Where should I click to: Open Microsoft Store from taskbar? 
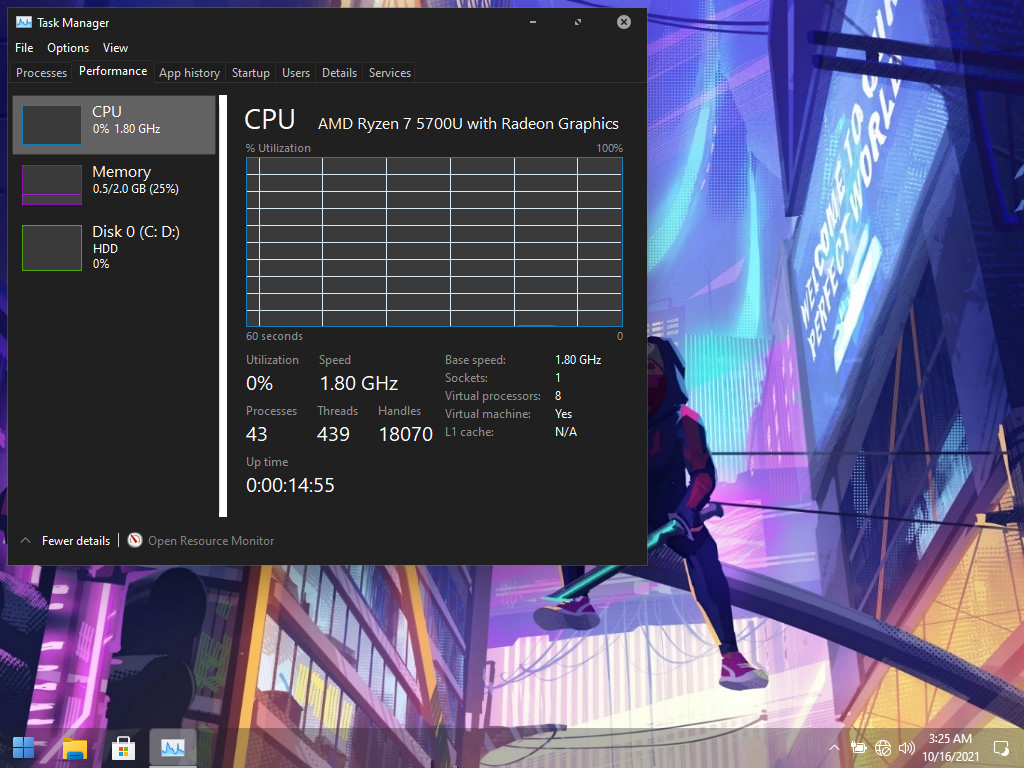click(x=123, y=748)
